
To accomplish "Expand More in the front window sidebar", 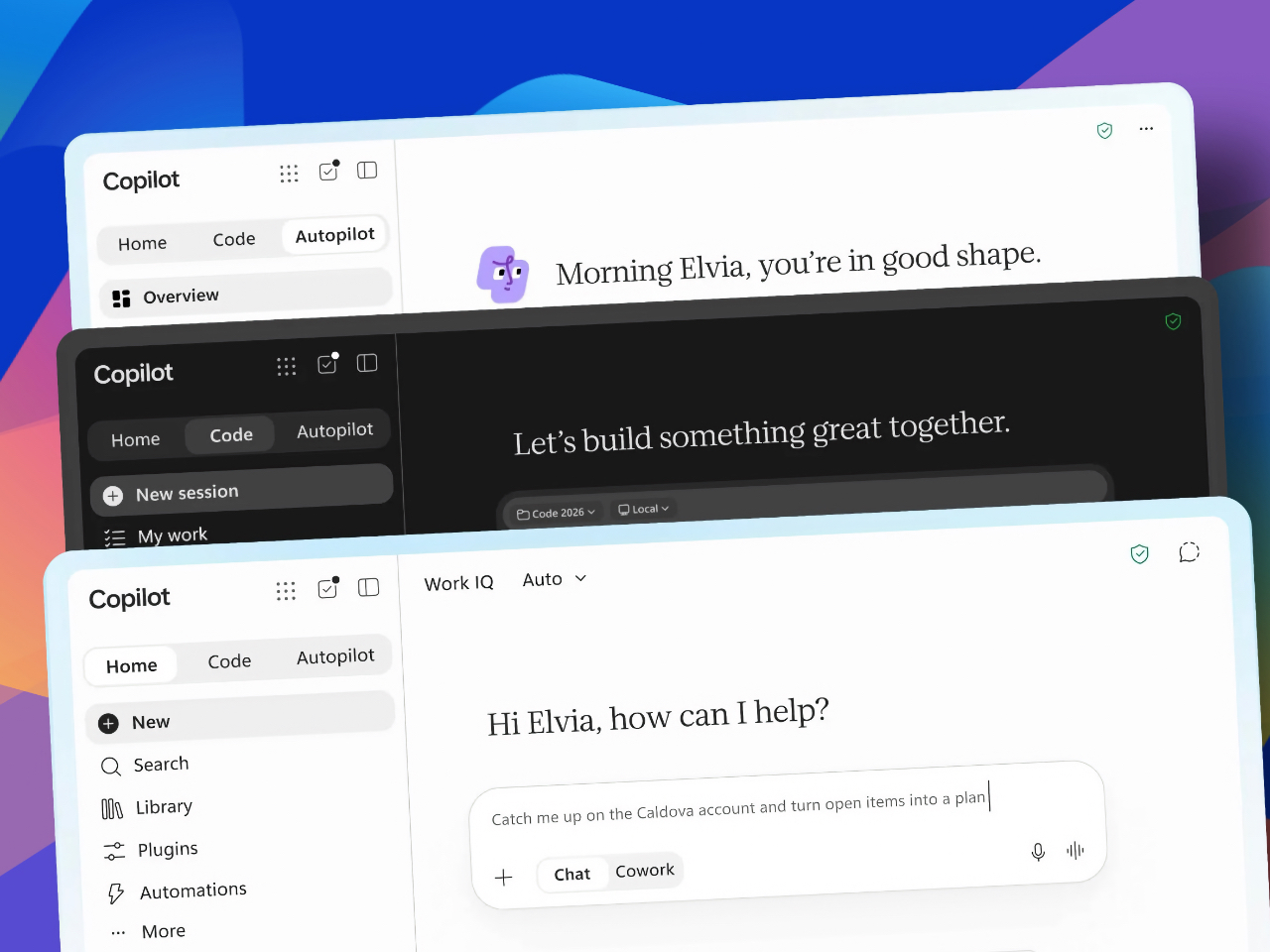I will coord(149,931).
